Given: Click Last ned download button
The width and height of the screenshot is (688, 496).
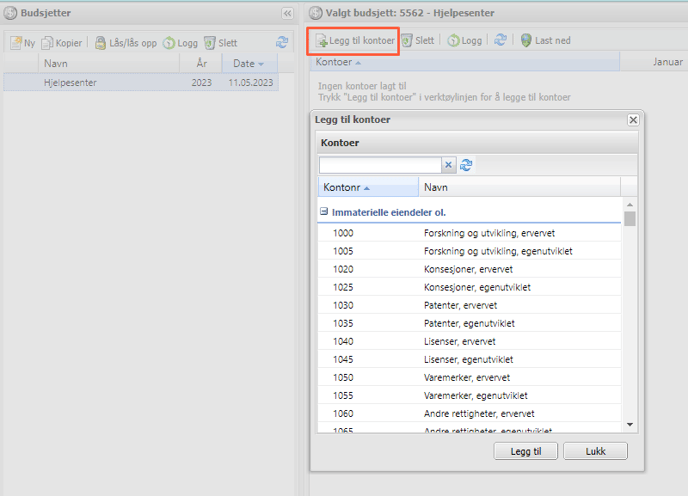Looking at the screenshot, I should point(545,40).
